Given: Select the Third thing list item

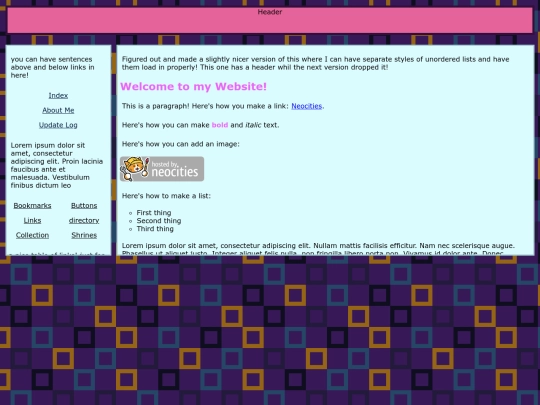Looking at the screenshot, I should [x=155, y=229].
